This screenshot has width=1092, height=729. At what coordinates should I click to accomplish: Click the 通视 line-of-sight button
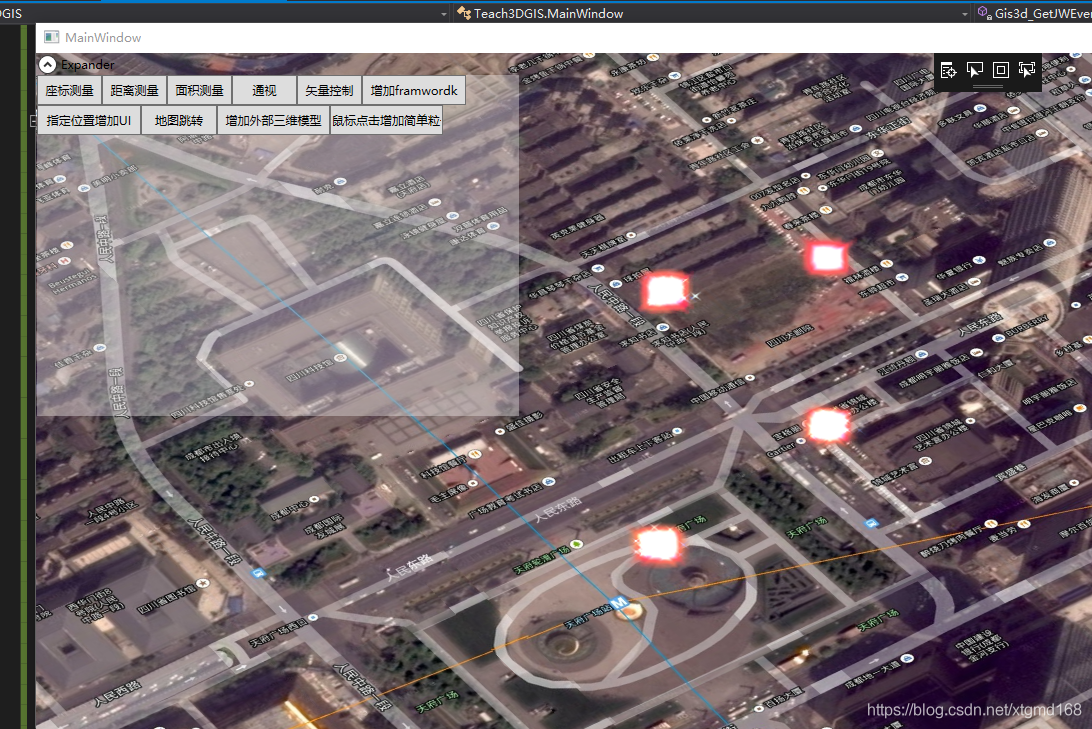pyautogui.click(x=264, y=91)
